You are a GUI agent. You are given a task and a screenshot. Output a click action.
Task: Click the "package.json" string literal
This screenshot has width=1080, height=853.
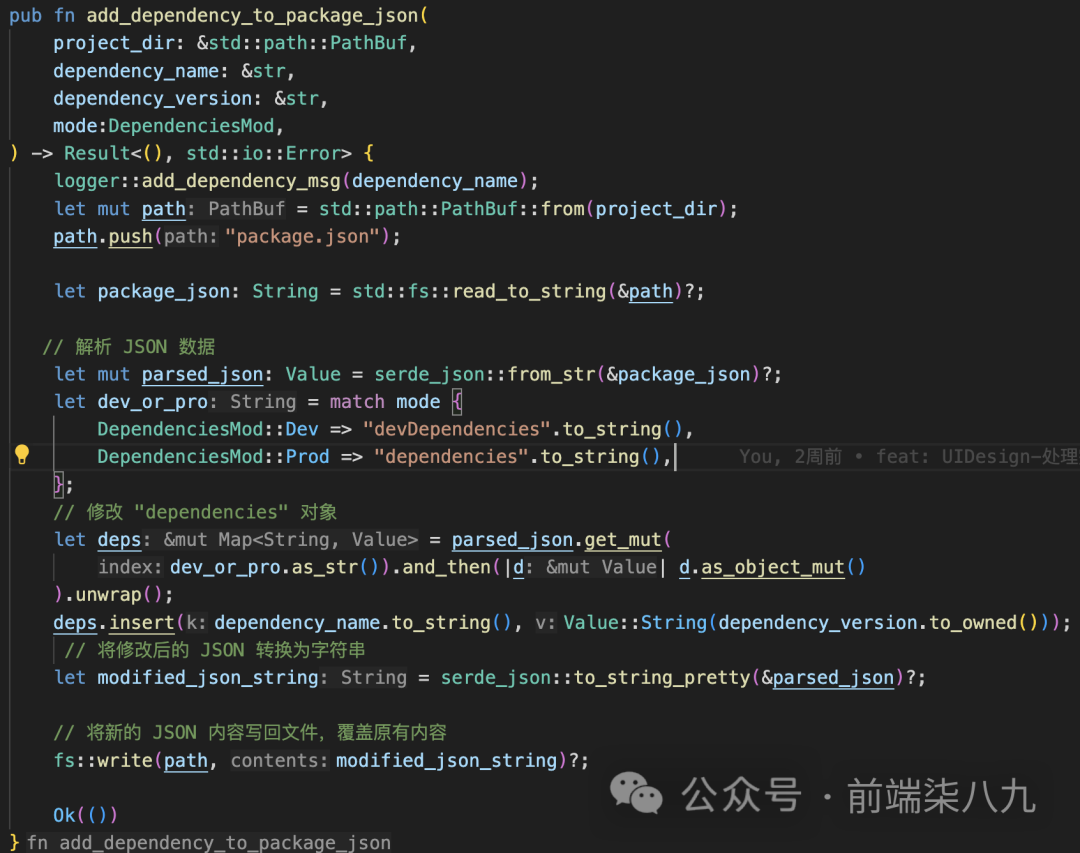click(x=302, y=236)
